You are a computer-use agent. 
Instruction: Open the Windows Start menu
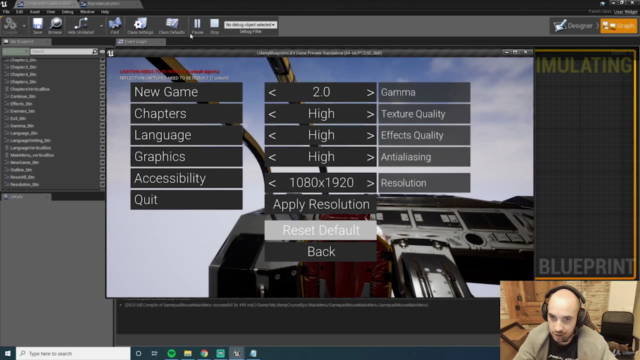coord(8,353)
